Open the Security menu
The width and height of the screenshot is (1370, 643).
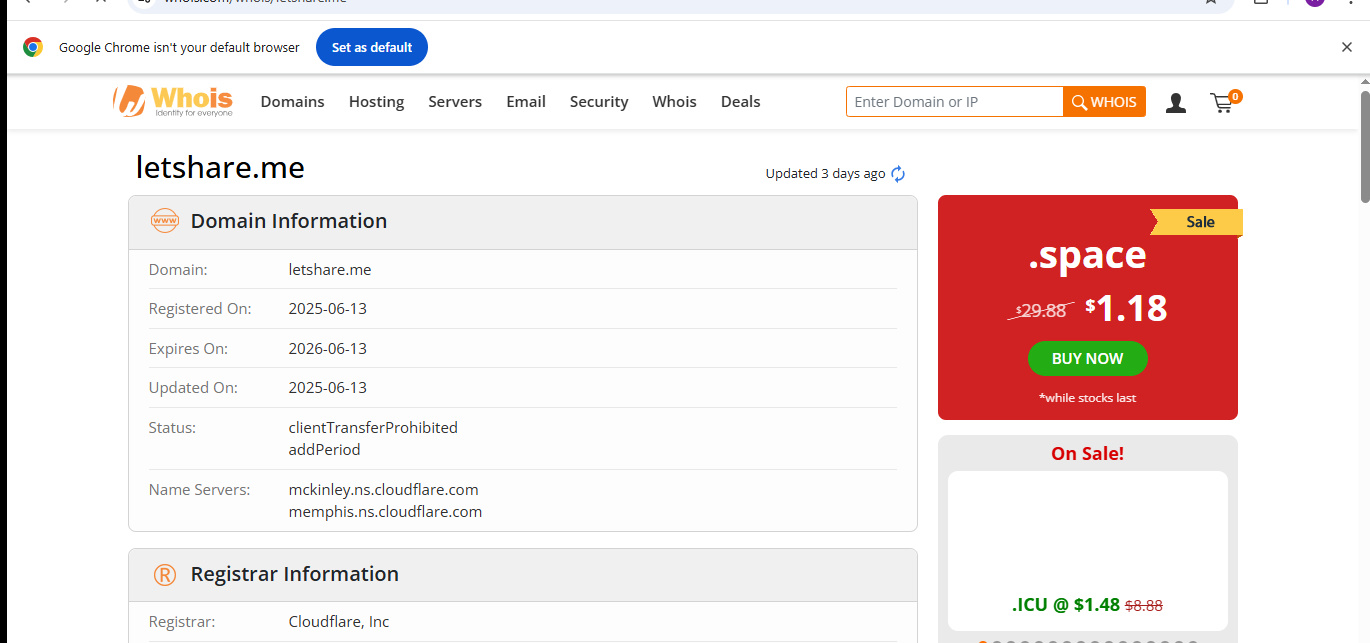(599, 102)
